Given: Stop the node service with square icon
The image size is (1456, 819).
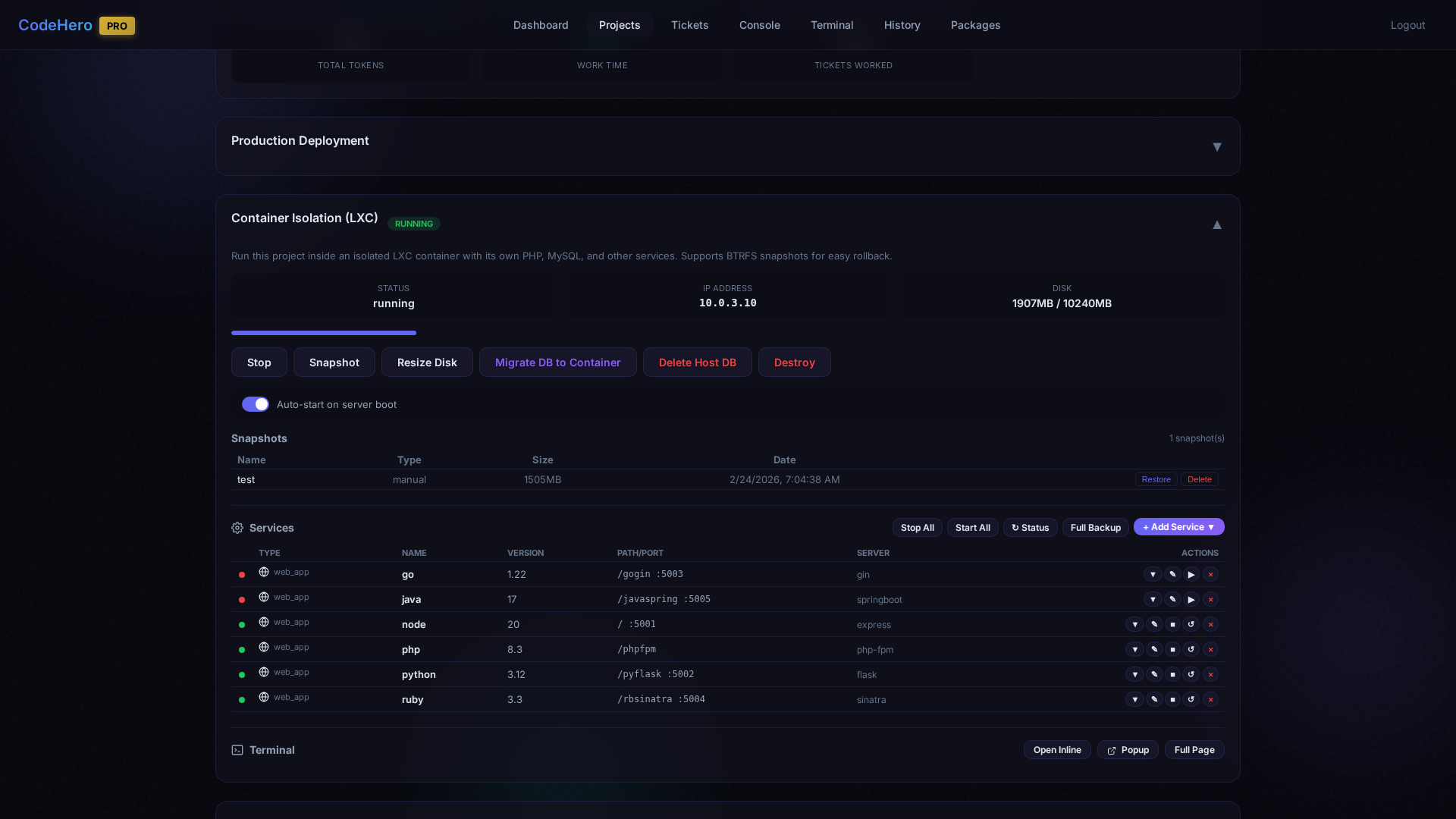Looking at the screenshot, I should click(1172, 625).
